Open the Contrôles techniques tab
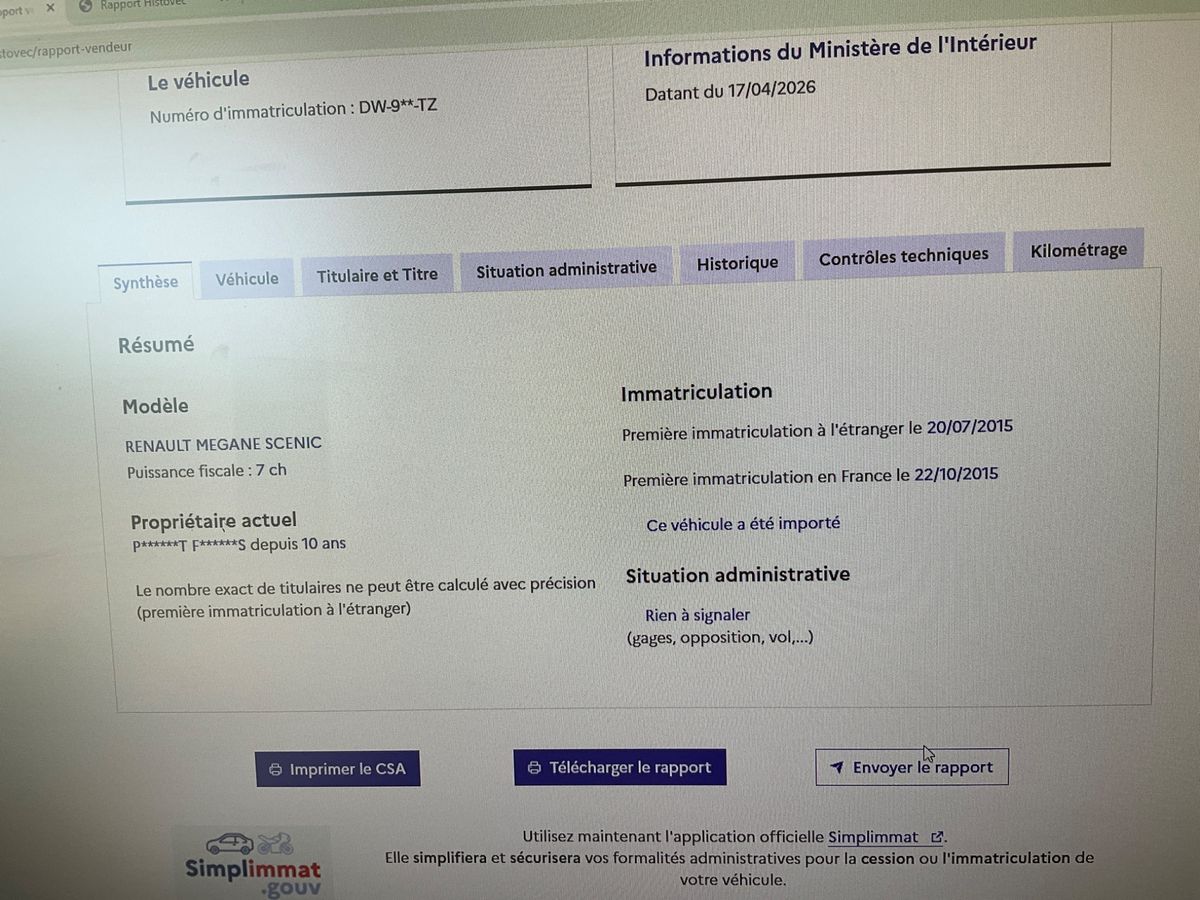The width and height of the screenshot is (1200, 900). pyautogui.click(x=904, y=257)
